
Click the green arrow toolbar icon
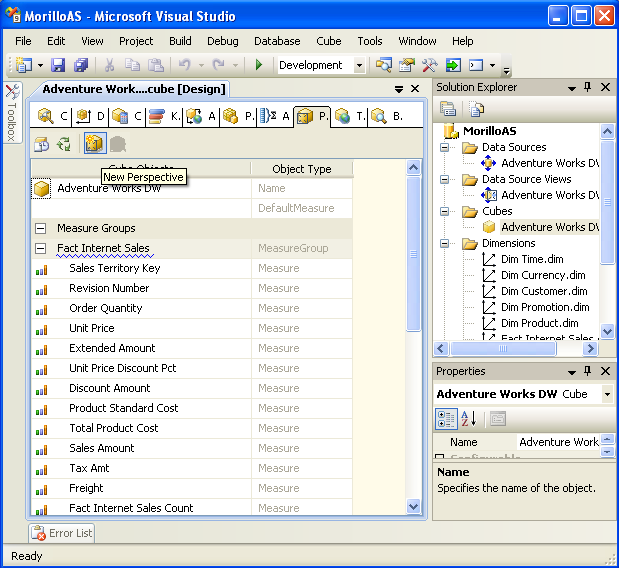(453, 65)
